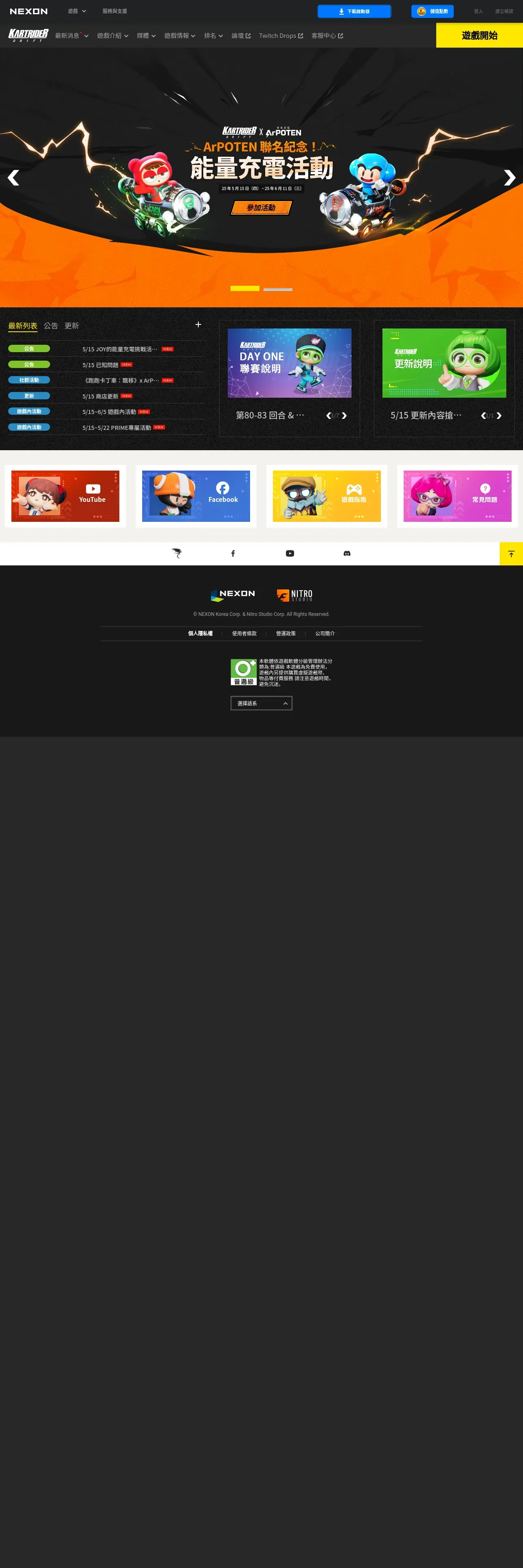Click the 建立帳號 sign-up link
523x1568 pixels.
[503, 11]
